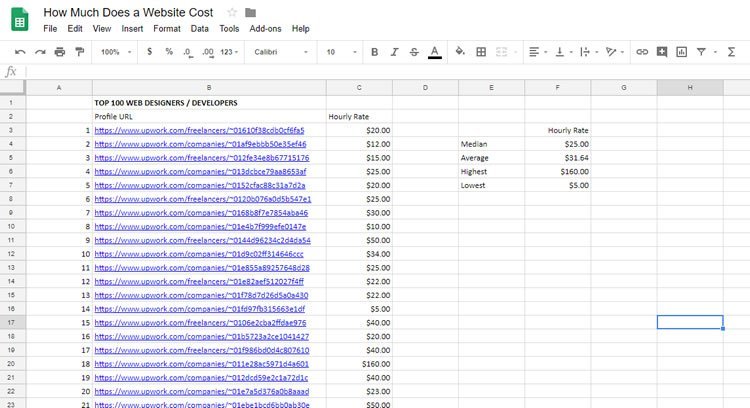Open the Edit menu
Screen dimensions: 750x408
pyautogui.click(x=75, y=29)
